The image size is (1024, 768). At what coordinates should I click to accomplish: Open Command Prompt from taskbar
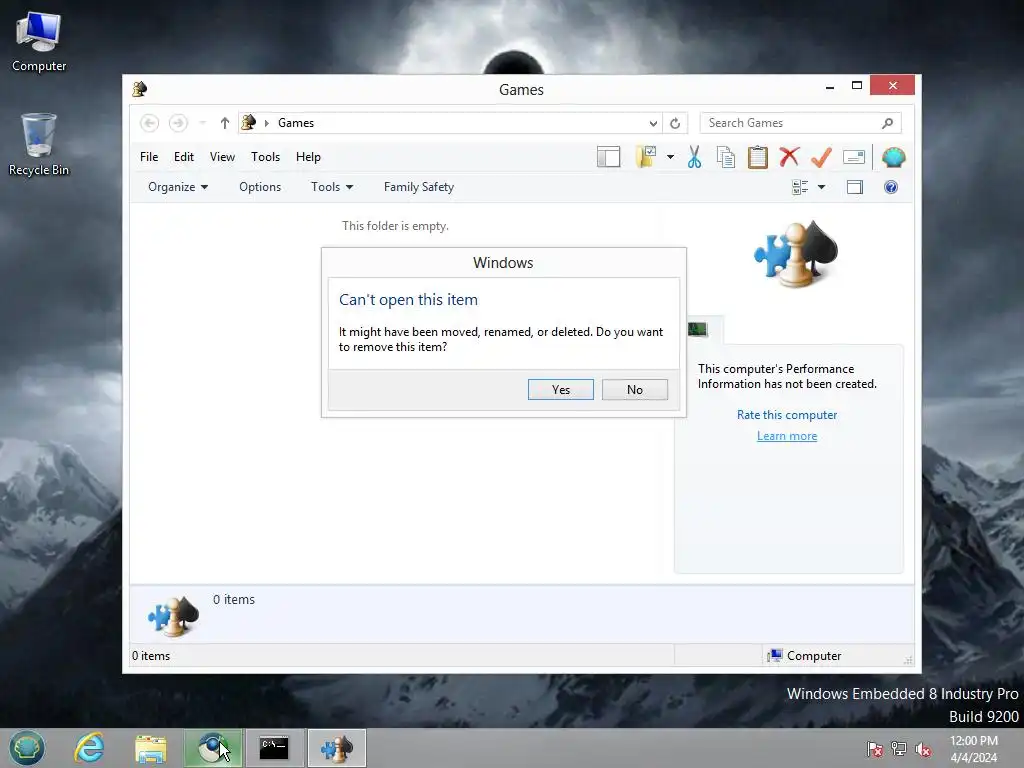274,748
